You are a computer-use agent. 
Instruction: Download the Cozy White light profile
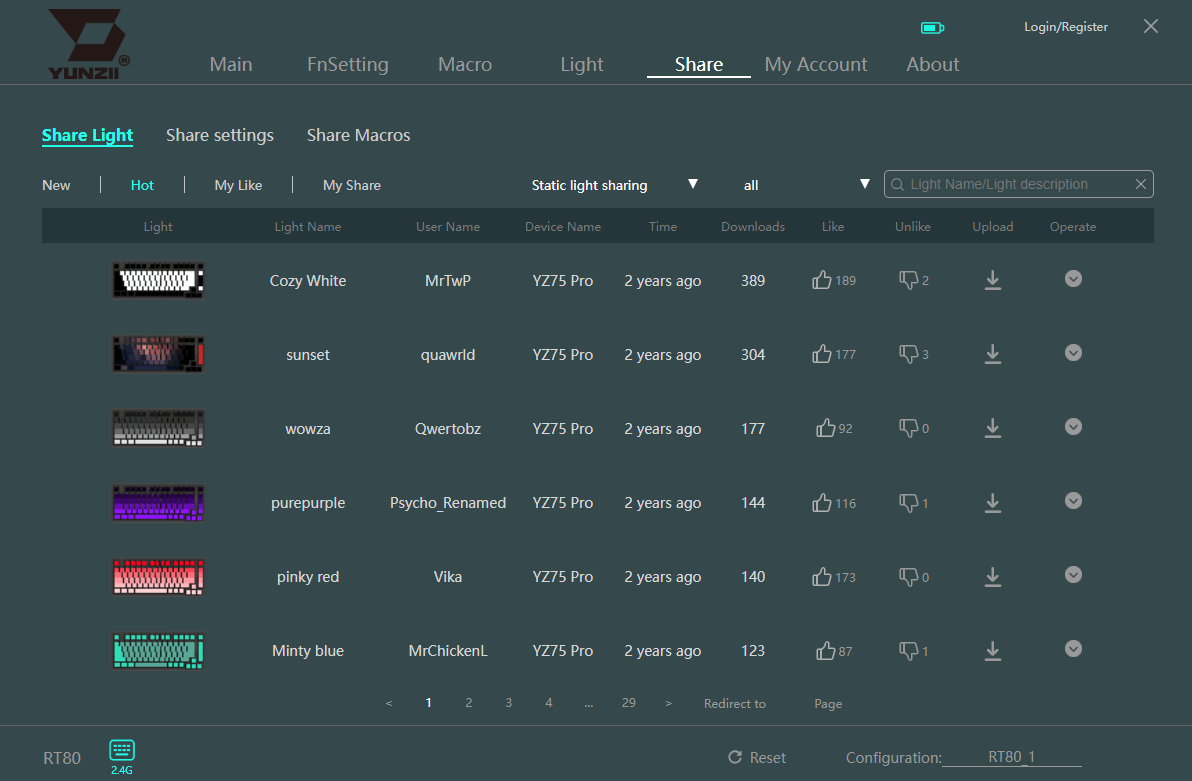992,280
